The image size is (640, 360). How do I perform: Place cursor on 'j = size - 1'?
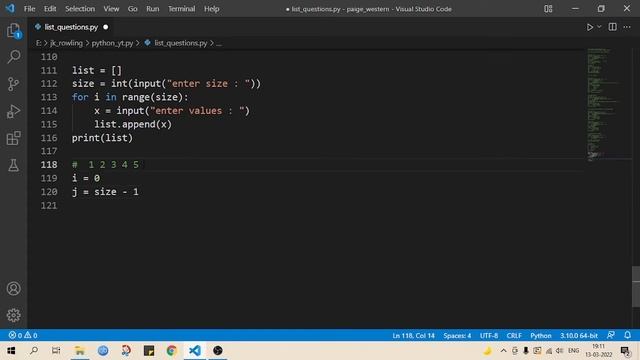pos(105,192)
